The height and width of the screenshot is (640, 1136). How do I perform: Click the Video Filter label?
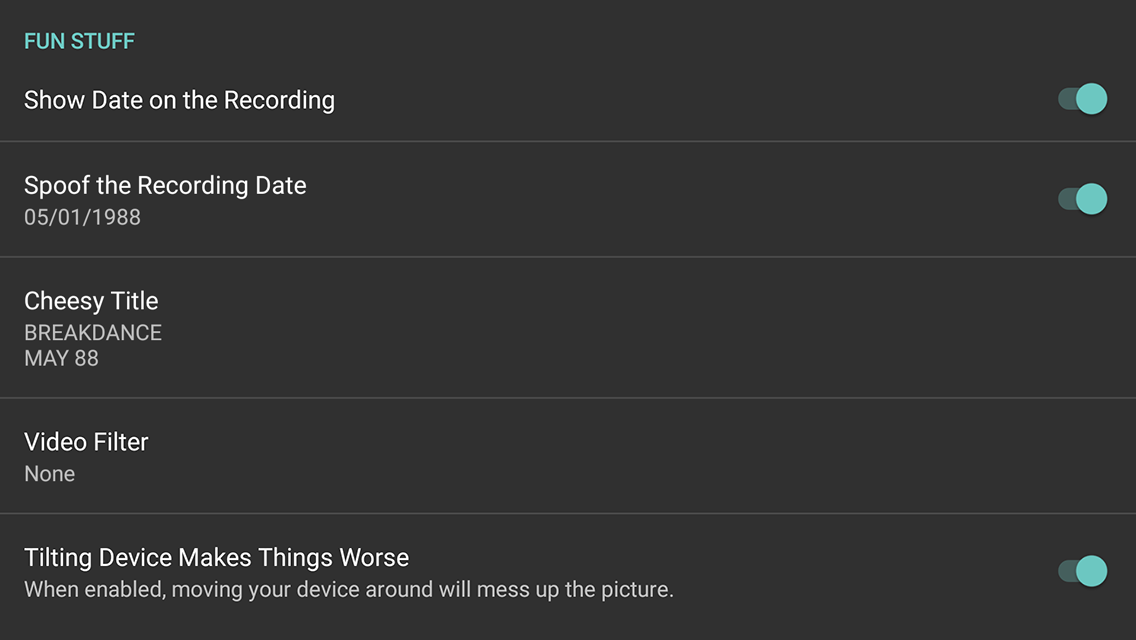[86, 441]
